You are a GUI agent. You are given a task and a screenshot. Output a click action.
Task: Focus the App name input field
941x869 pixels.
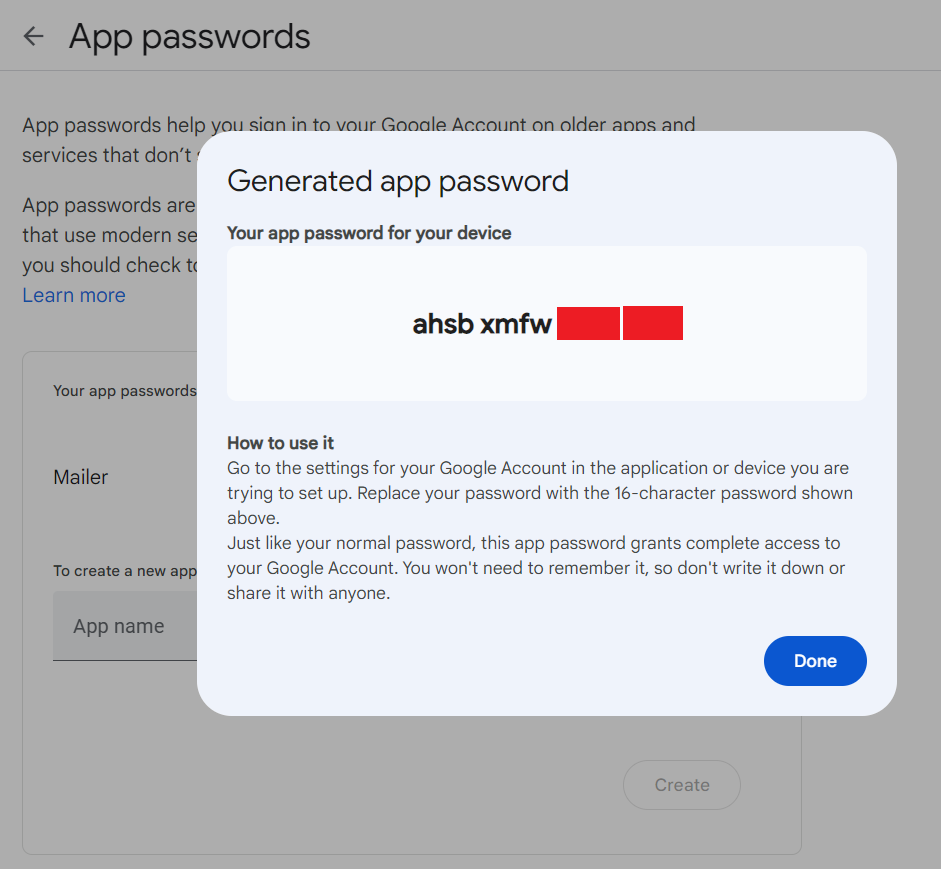point(120,627)
